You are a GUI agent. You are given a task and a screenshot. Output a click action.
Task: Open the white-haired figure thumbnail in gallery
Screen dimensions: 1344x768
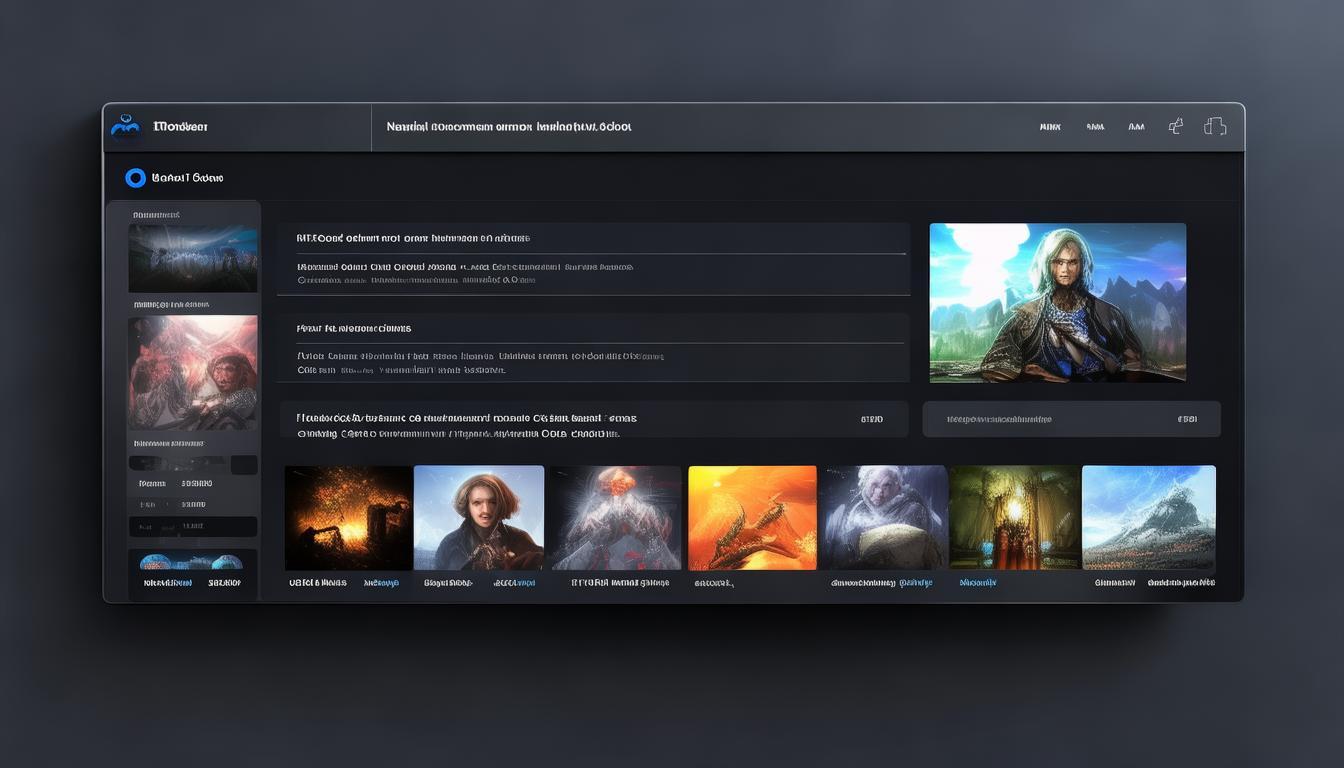point(883,518)
